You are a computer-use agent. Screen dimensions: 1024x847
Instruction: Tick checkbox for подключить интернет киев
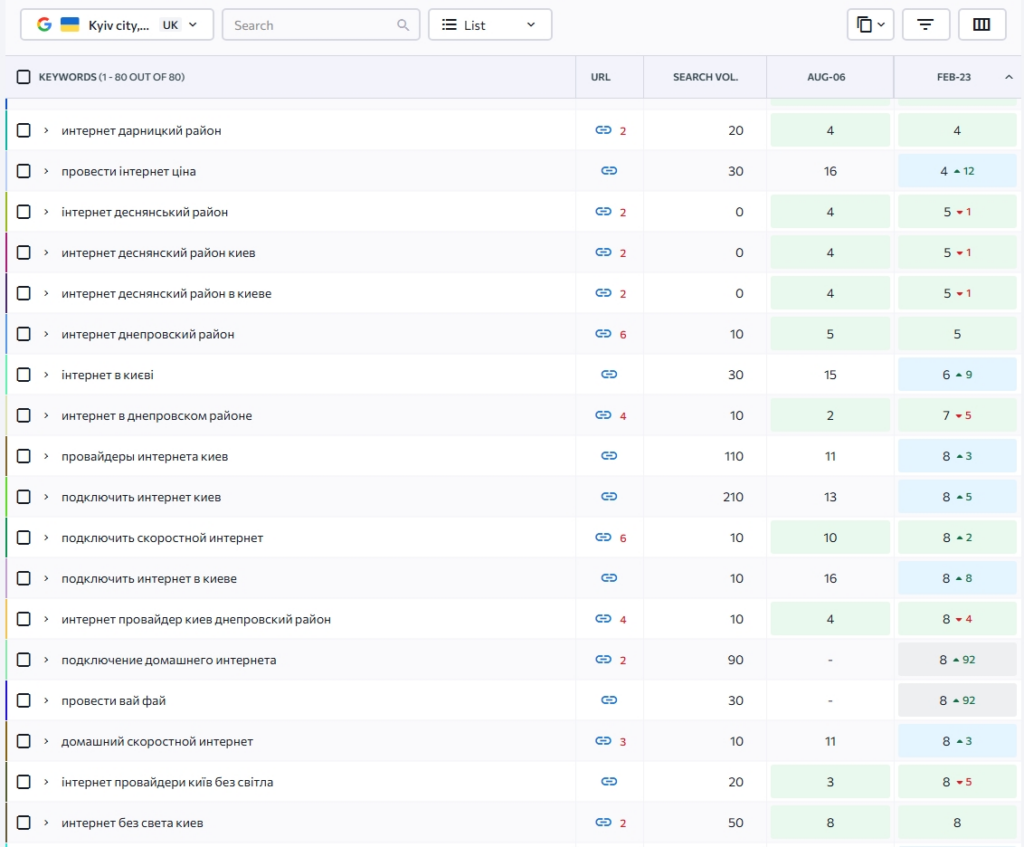[x=24, y=497]
